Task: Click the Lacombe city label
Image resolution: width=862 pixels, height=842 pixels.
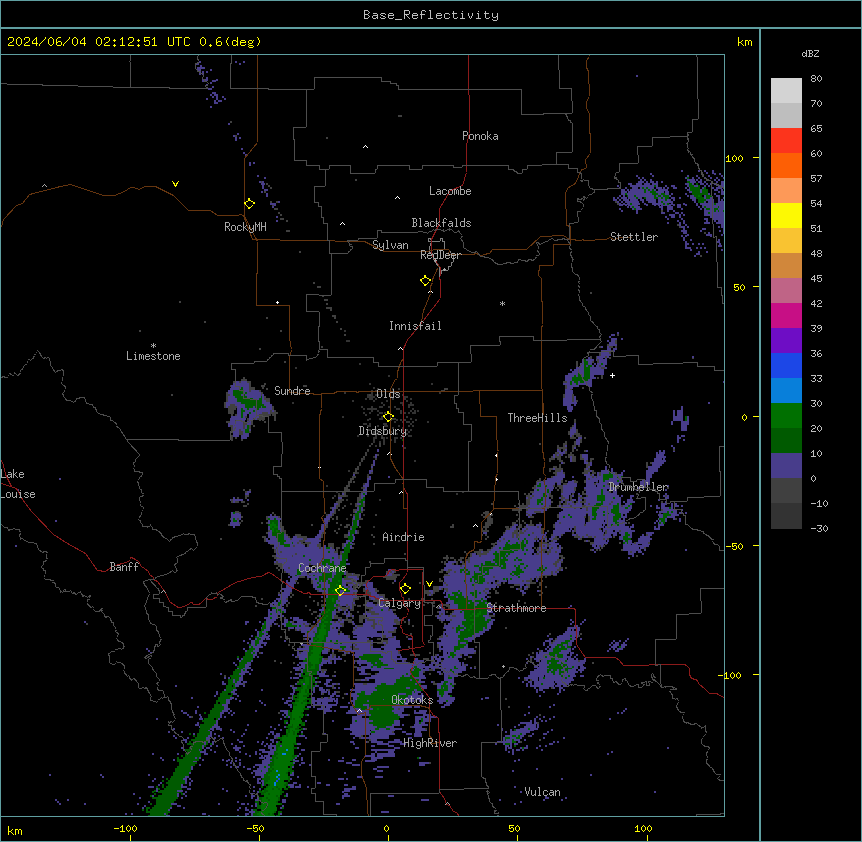Action: pyautogui.click(x=450, y=191)
